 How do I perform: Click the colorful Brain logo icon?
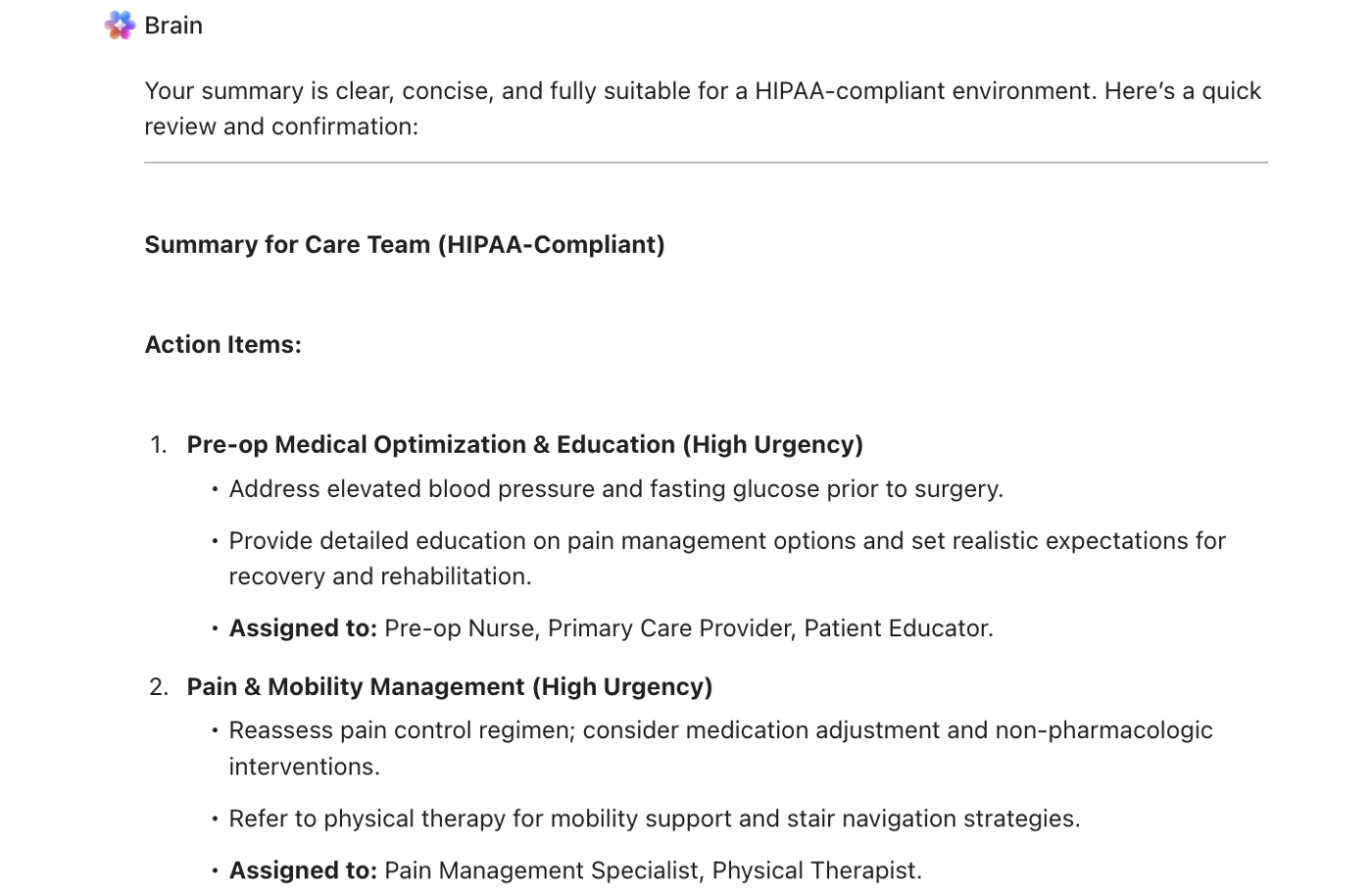[120, 25]
